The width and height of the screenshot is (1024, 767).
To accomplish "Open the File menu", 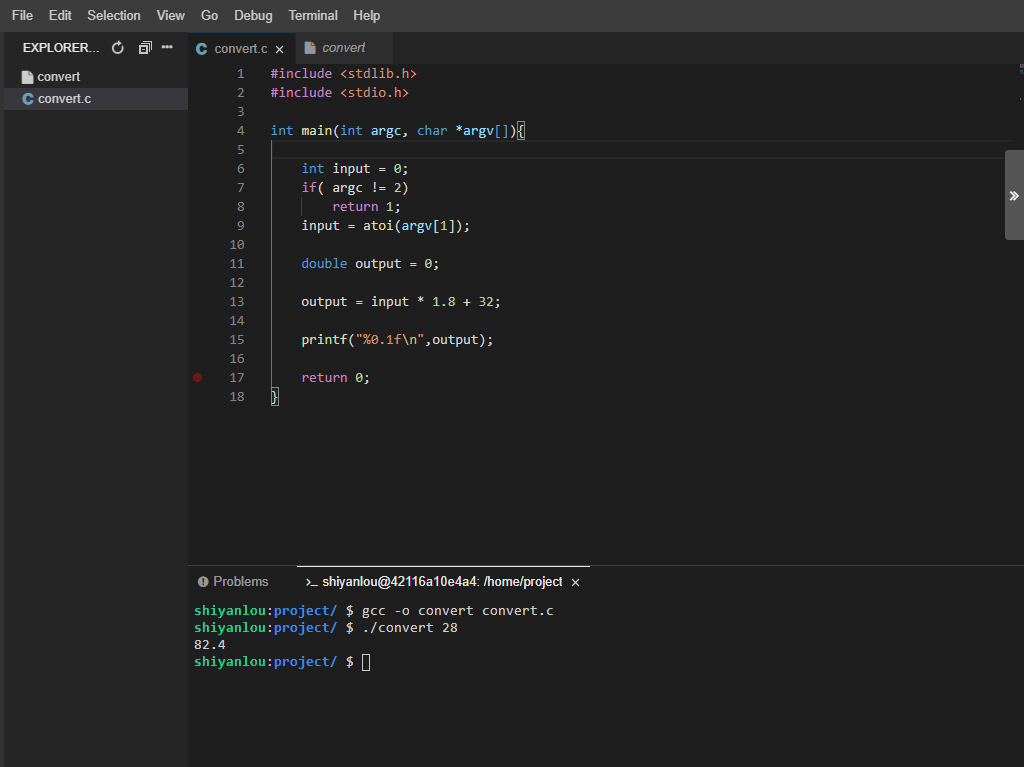I will (22, 15).
